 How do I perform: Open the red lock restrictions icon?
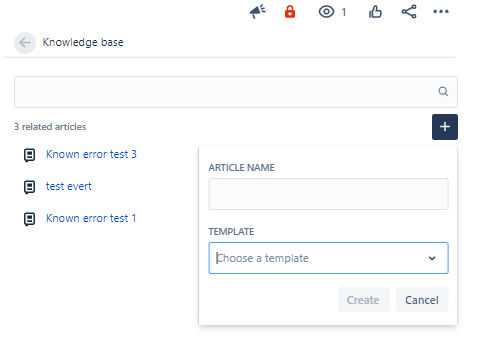290,12
